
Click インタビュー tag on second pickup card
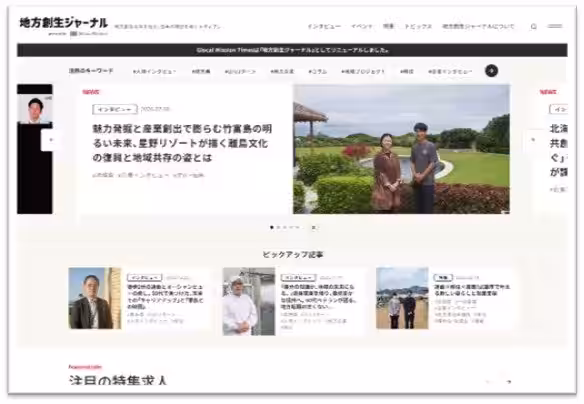[298, 278]
